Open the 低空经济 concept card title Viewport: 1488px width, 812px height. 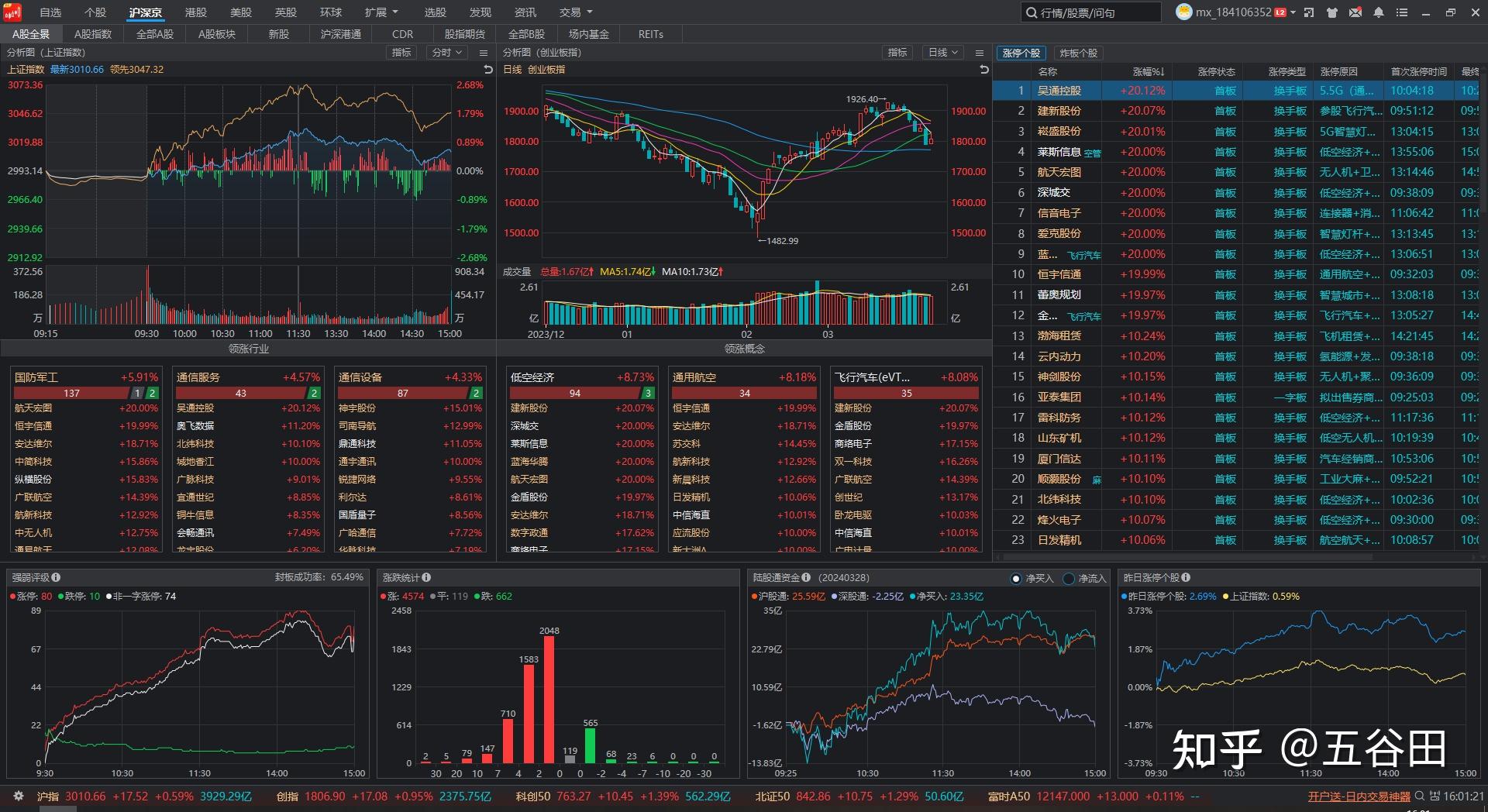(532, 377)
